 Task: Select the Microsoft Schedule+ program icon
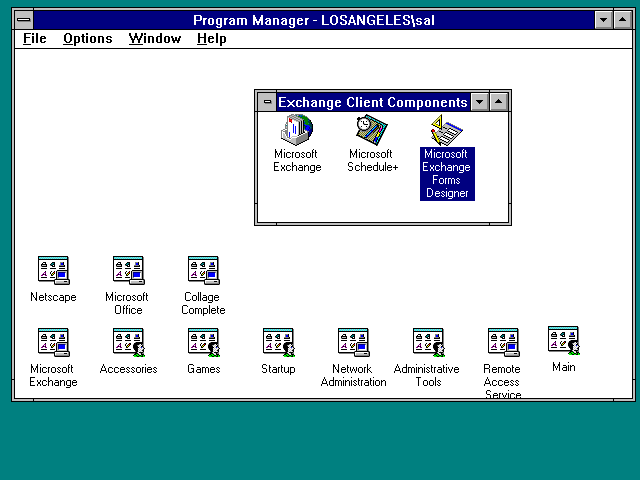(x=371, y=130)
